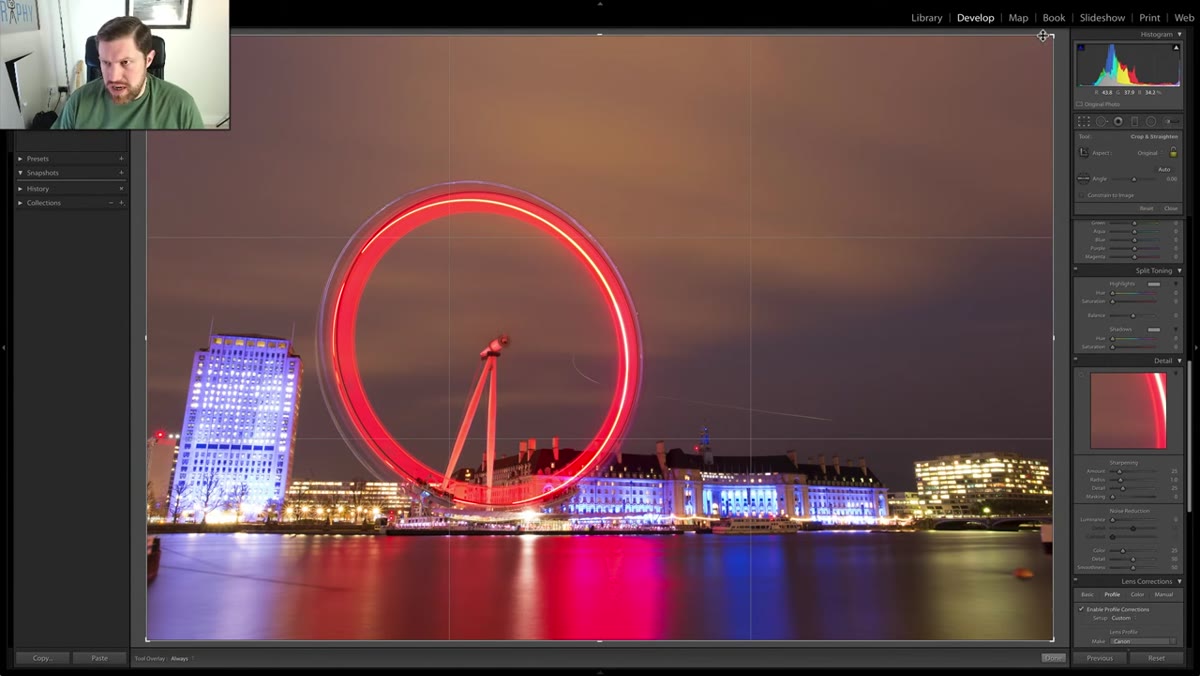This screenshot has width=1200, height=676.
Task: Click the detail preview target picker icon
Action: [1081, 375]
